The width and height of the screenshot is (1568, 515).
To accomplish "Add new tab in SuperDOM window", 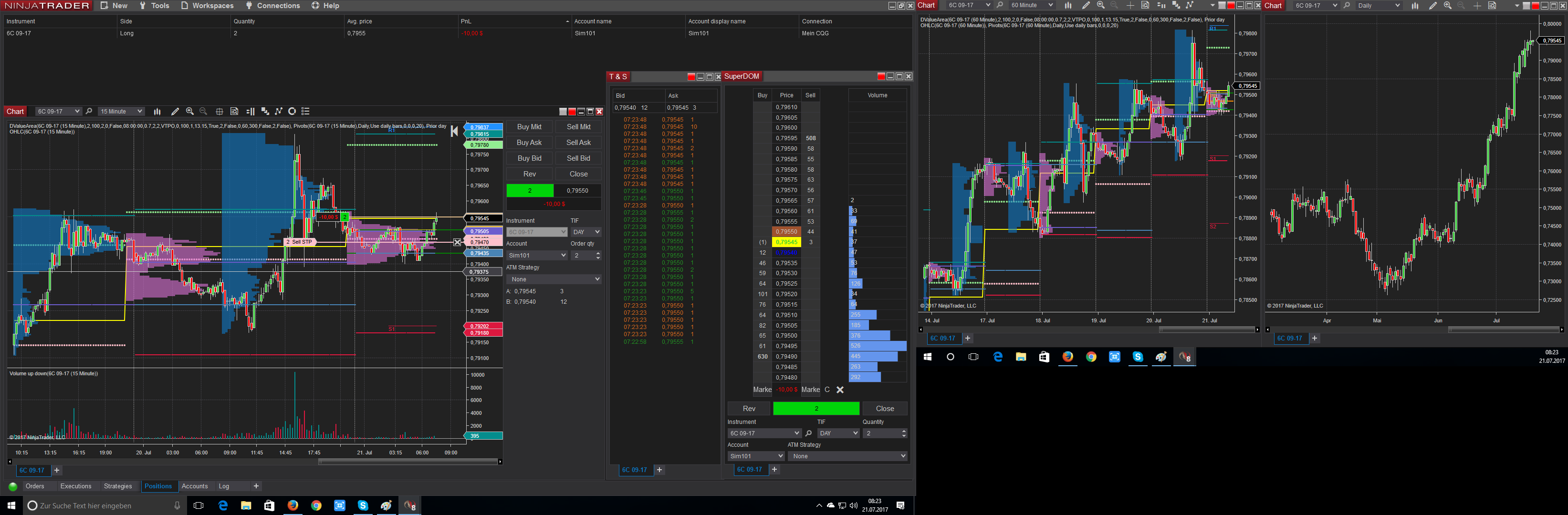I will pyautogui.click(x=774, y=469).
